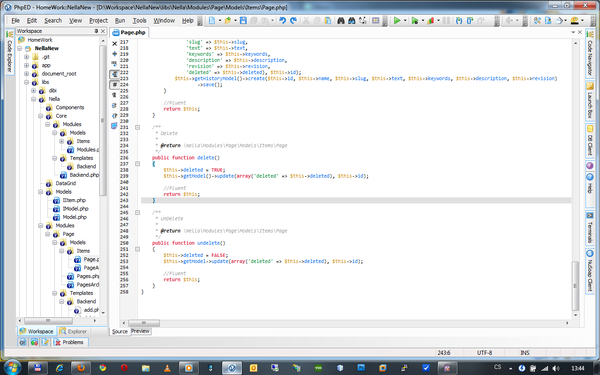The image size is (600, 375).
Task: Select the Workspace bottom tab
Action: tap(36, 331)
